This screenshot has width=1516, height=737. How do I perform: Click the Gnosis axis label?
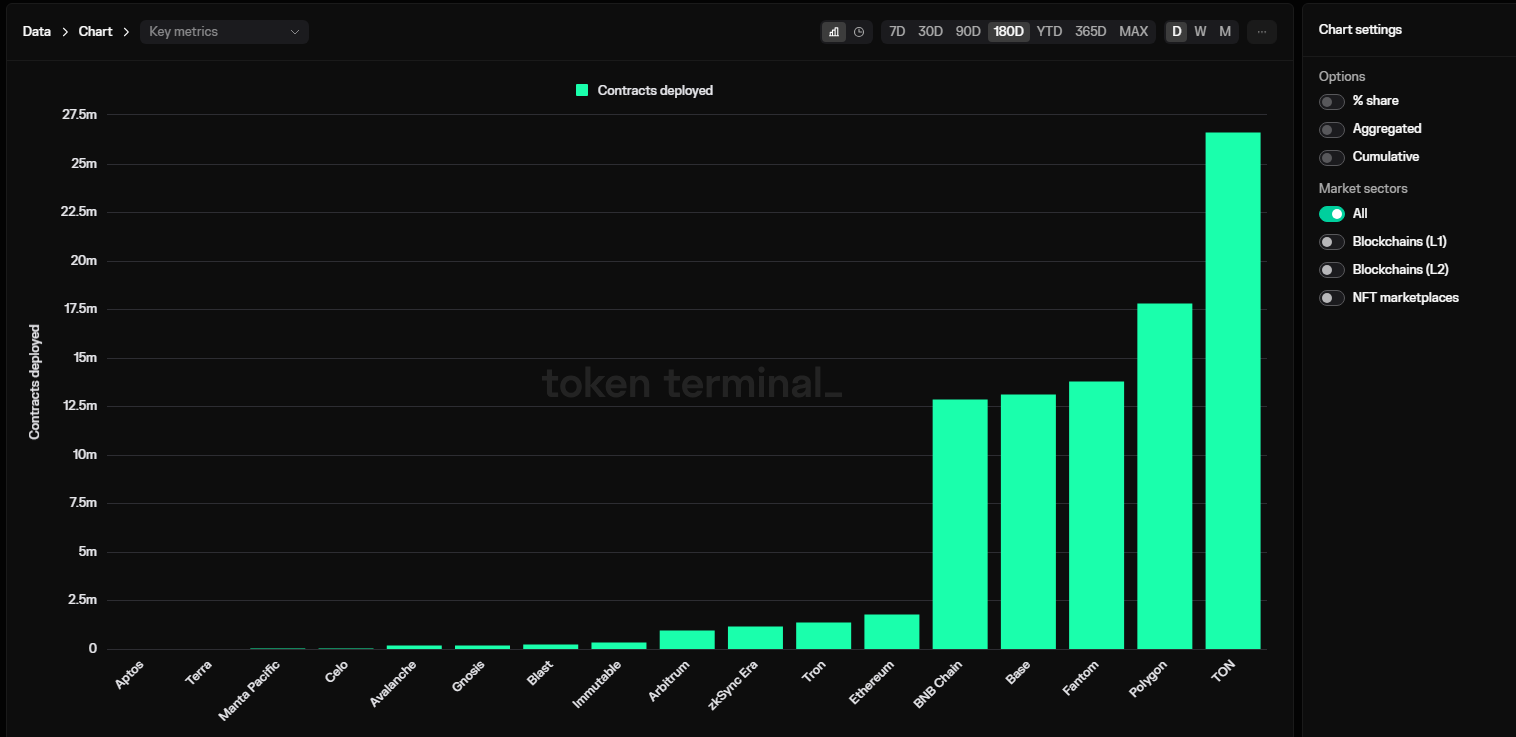(x=467, y=677)
